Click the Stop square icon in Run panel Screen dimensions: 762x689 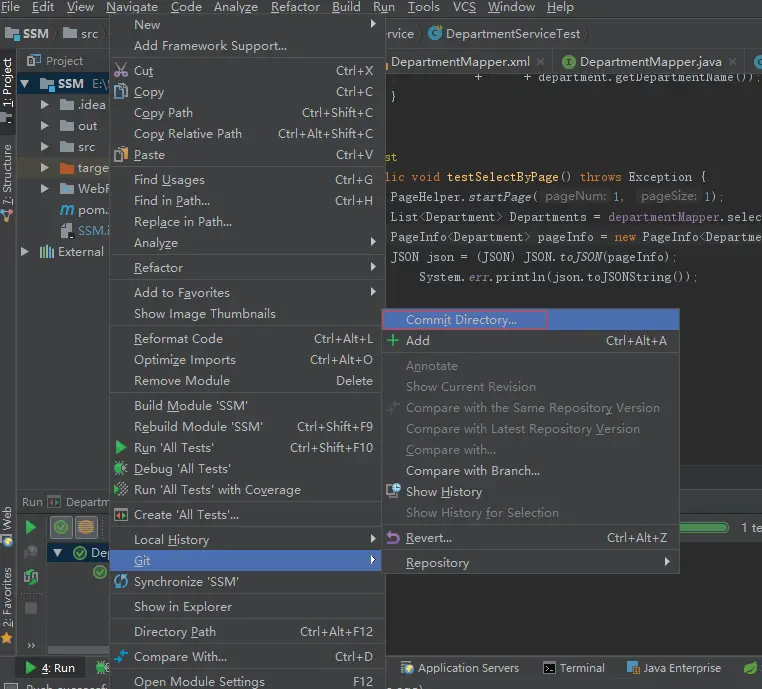[31, 607]
